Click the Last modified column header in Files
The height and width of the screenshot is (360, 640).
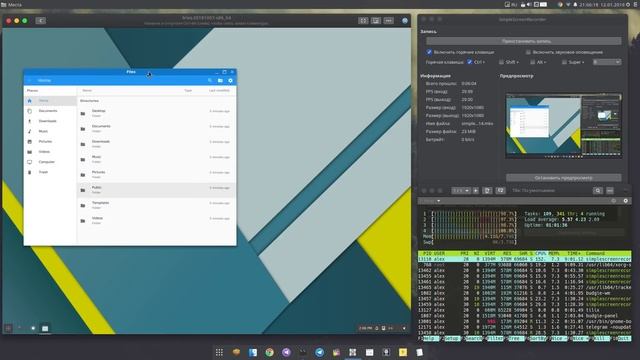click(219, 90)
